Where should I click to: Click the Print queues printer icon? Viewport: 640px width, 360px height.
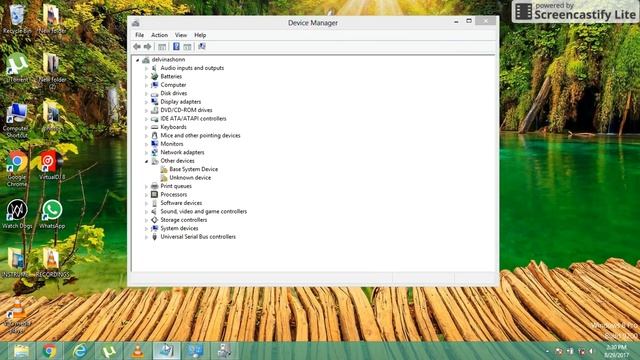coord(154,186)
